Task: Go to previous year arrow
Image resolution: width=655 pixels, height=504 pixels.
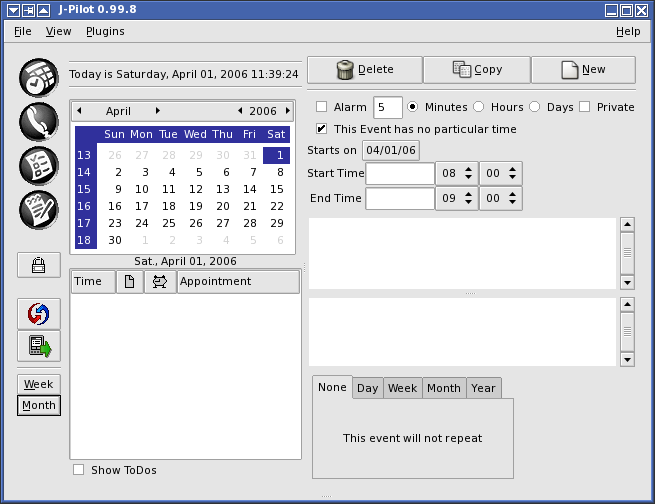Action: (240, 111)
